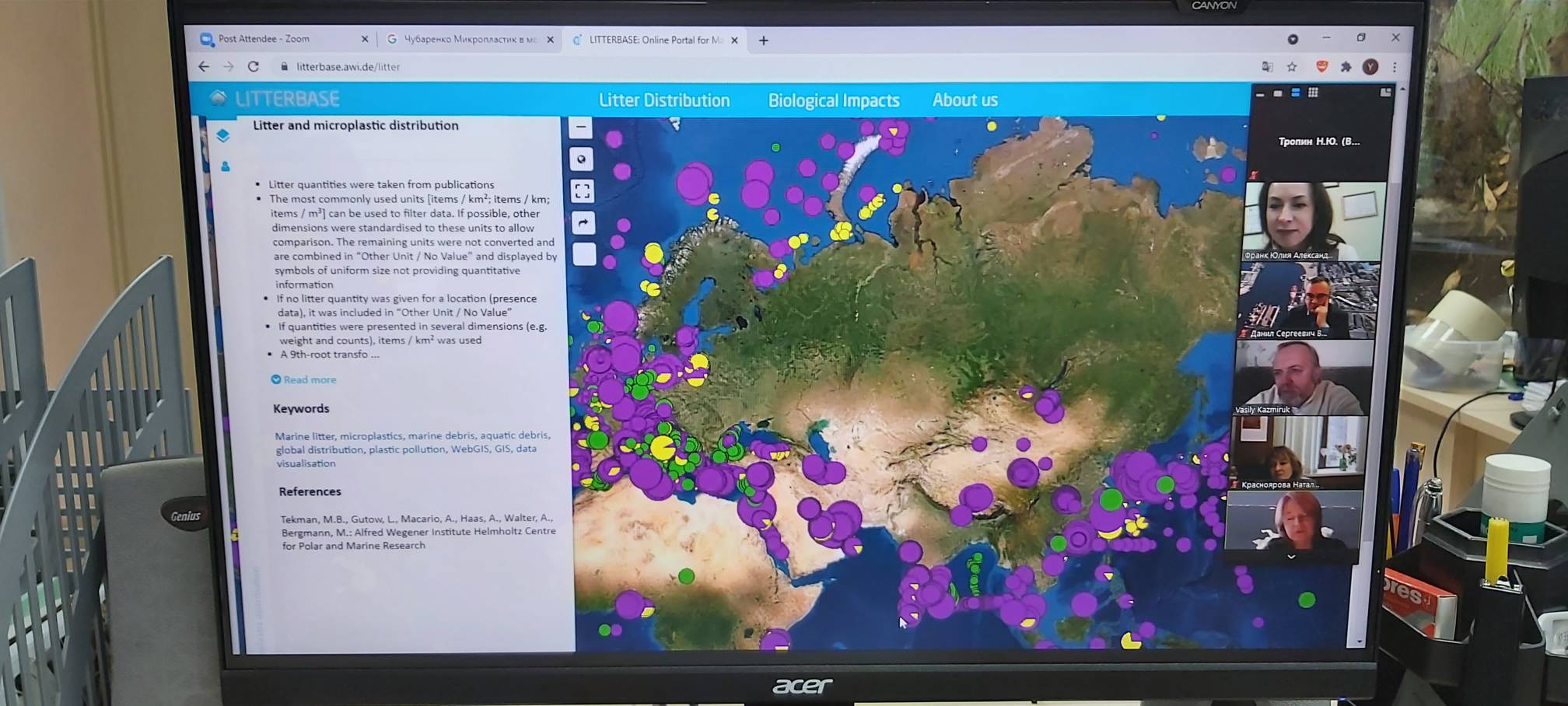Minimize Zoom video panel with dash icon
The width and height of the screenshot is (1568, 706).
[x=1260, y=93]
